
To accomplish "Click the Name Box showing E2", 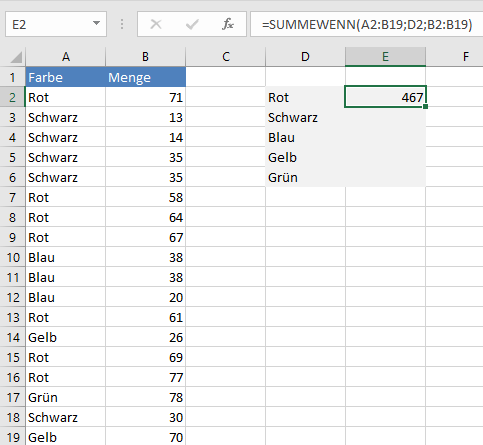I will tap(56, 24).
